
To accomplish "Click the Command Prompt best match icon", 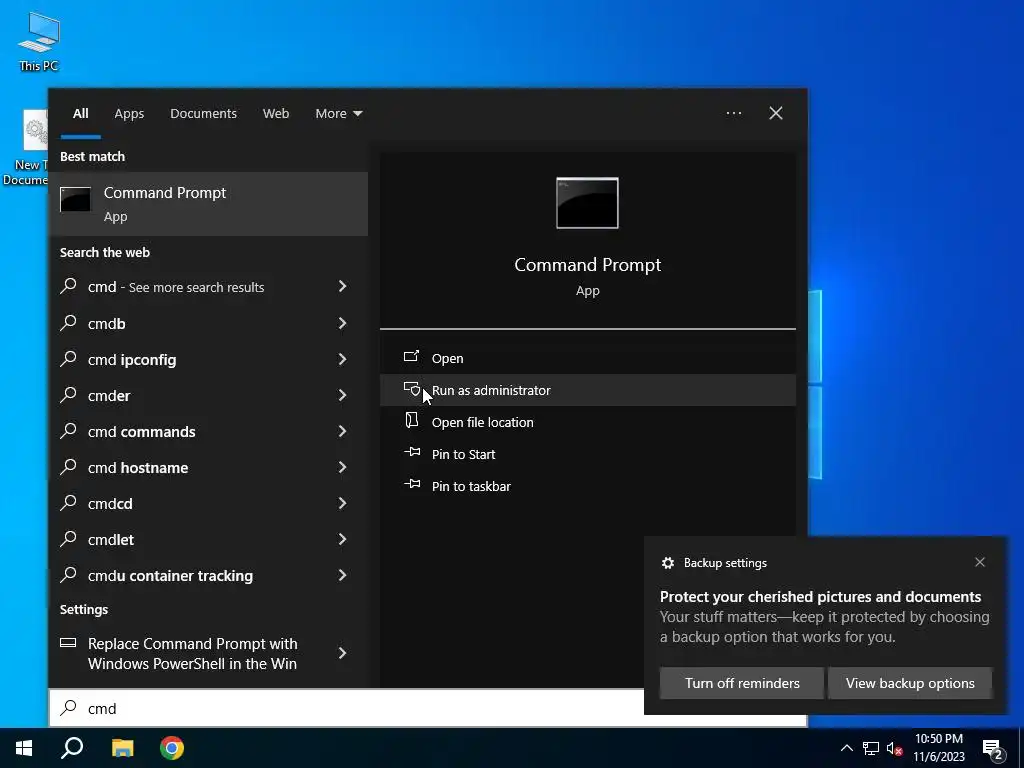I will 75,199.
